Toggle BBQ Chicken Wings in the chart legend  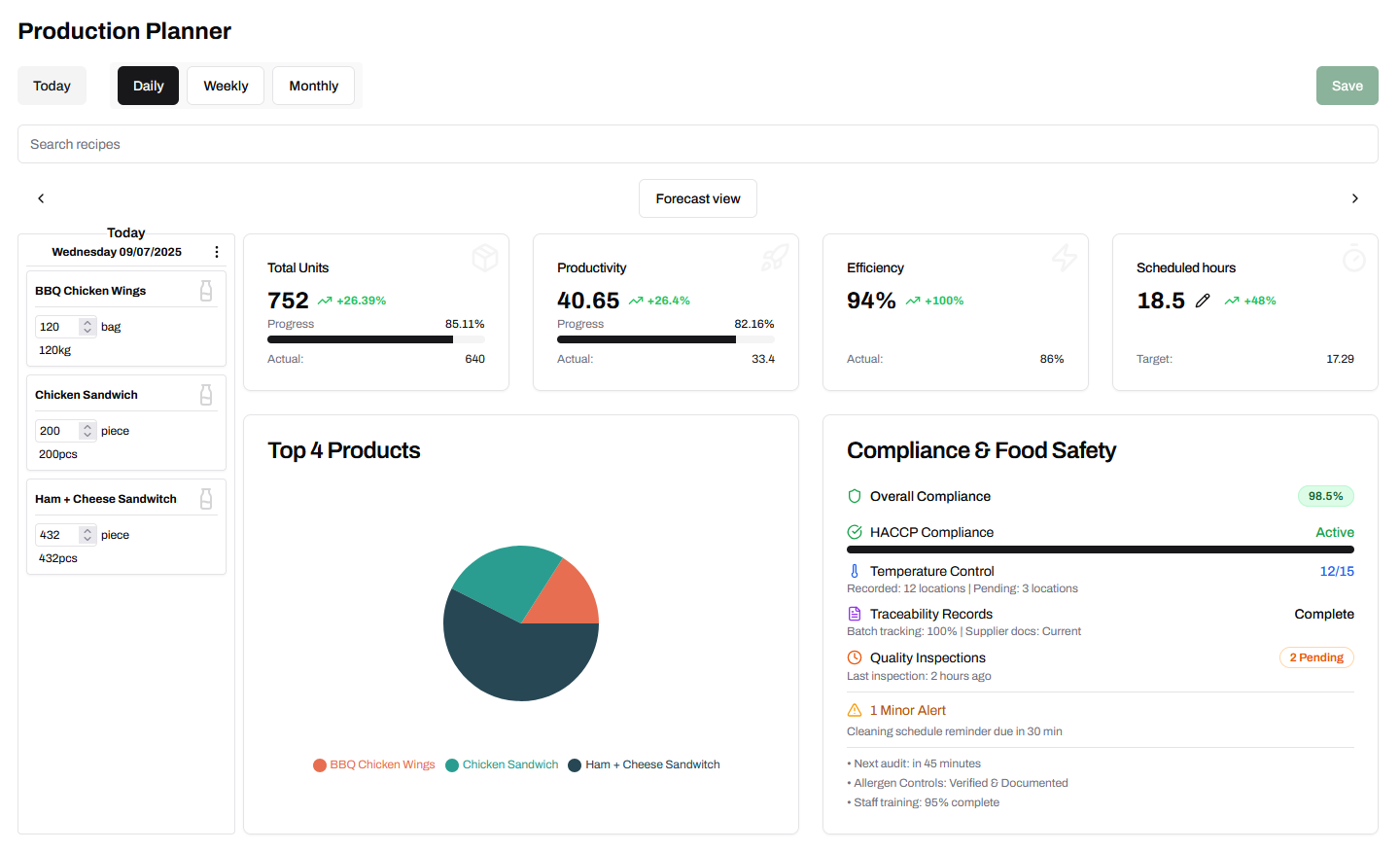click(x=374, y=764)
